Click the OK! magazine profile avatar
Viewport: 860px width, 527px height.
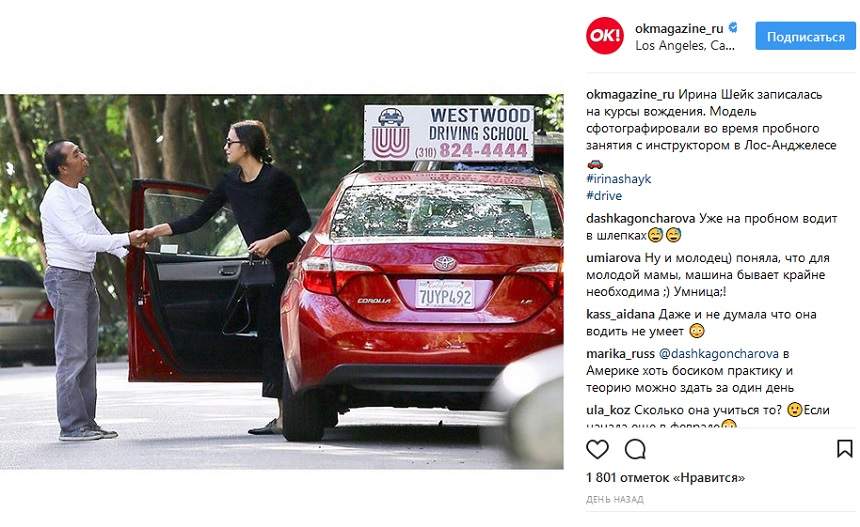[x=605, y=36]
